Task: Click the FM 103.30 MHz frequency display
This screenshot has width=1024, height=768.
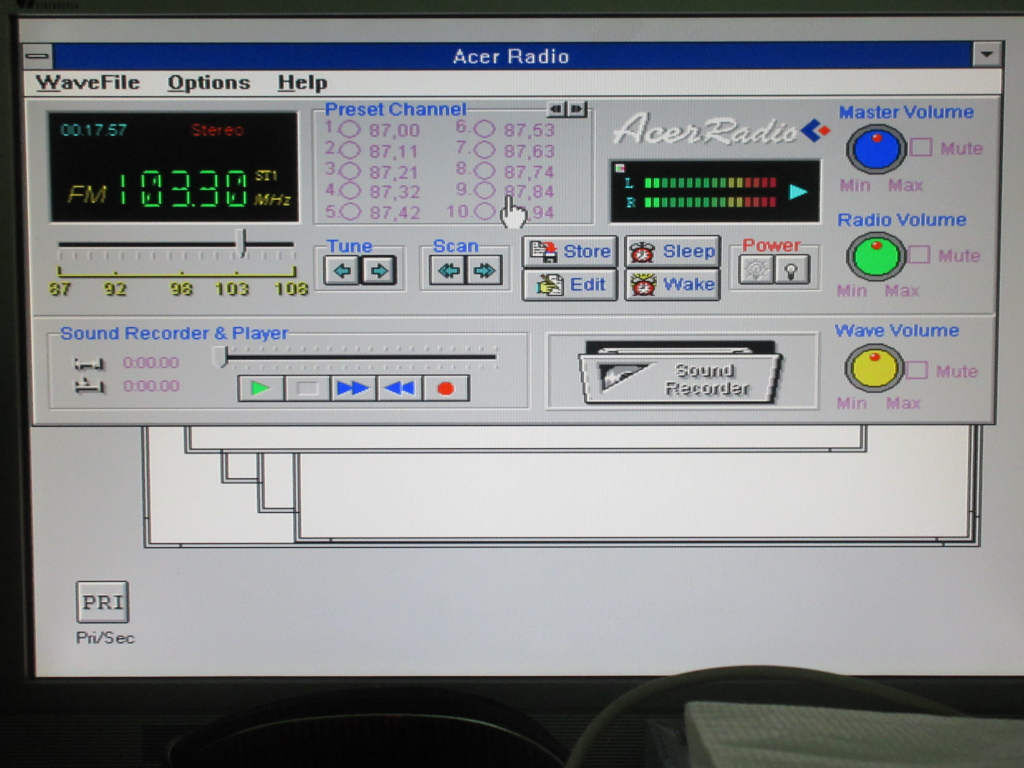Action: (x=180, y=189)
